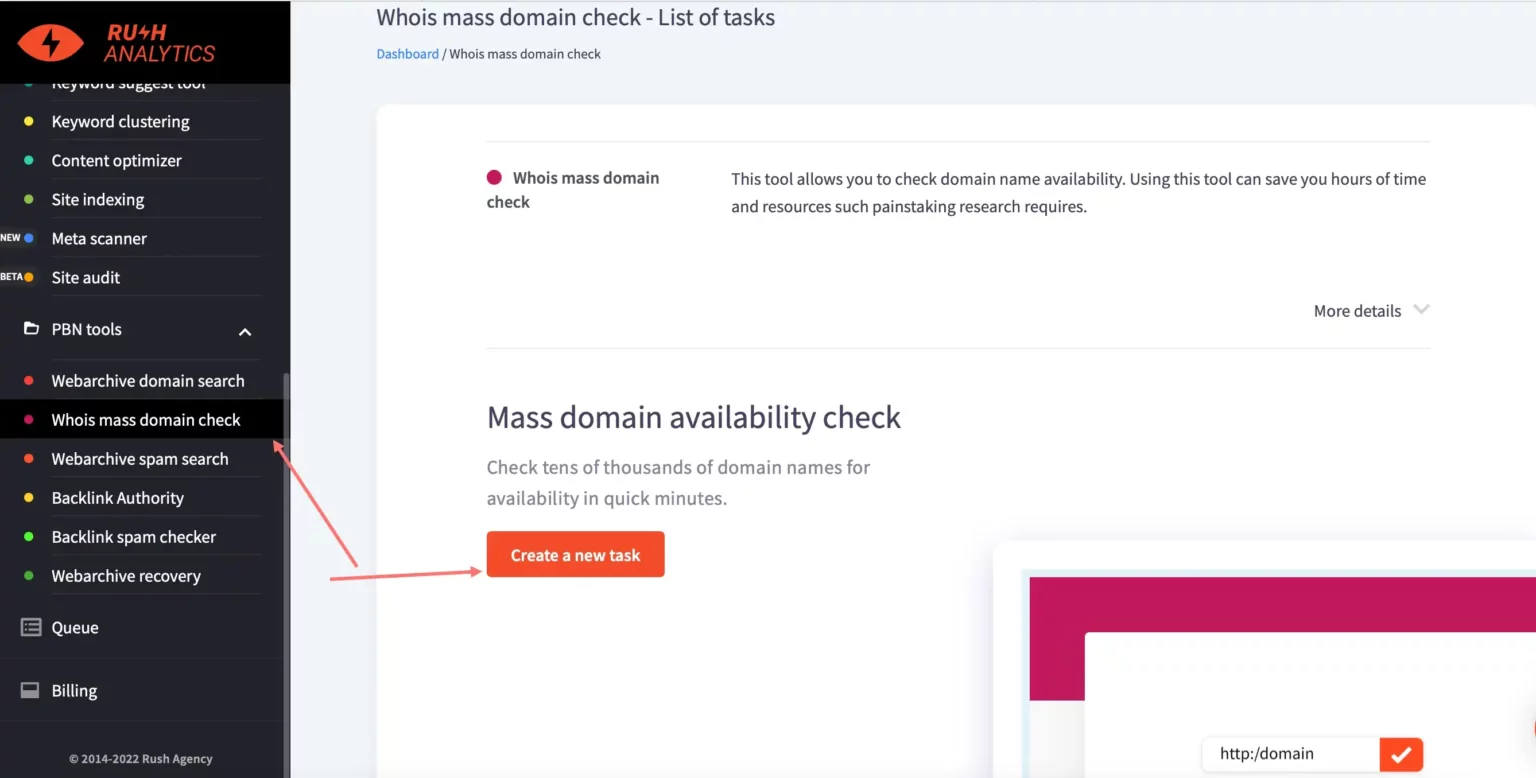Click the Mass domain availability check heading
1536x778 pixels.
(x=694, y=417)
